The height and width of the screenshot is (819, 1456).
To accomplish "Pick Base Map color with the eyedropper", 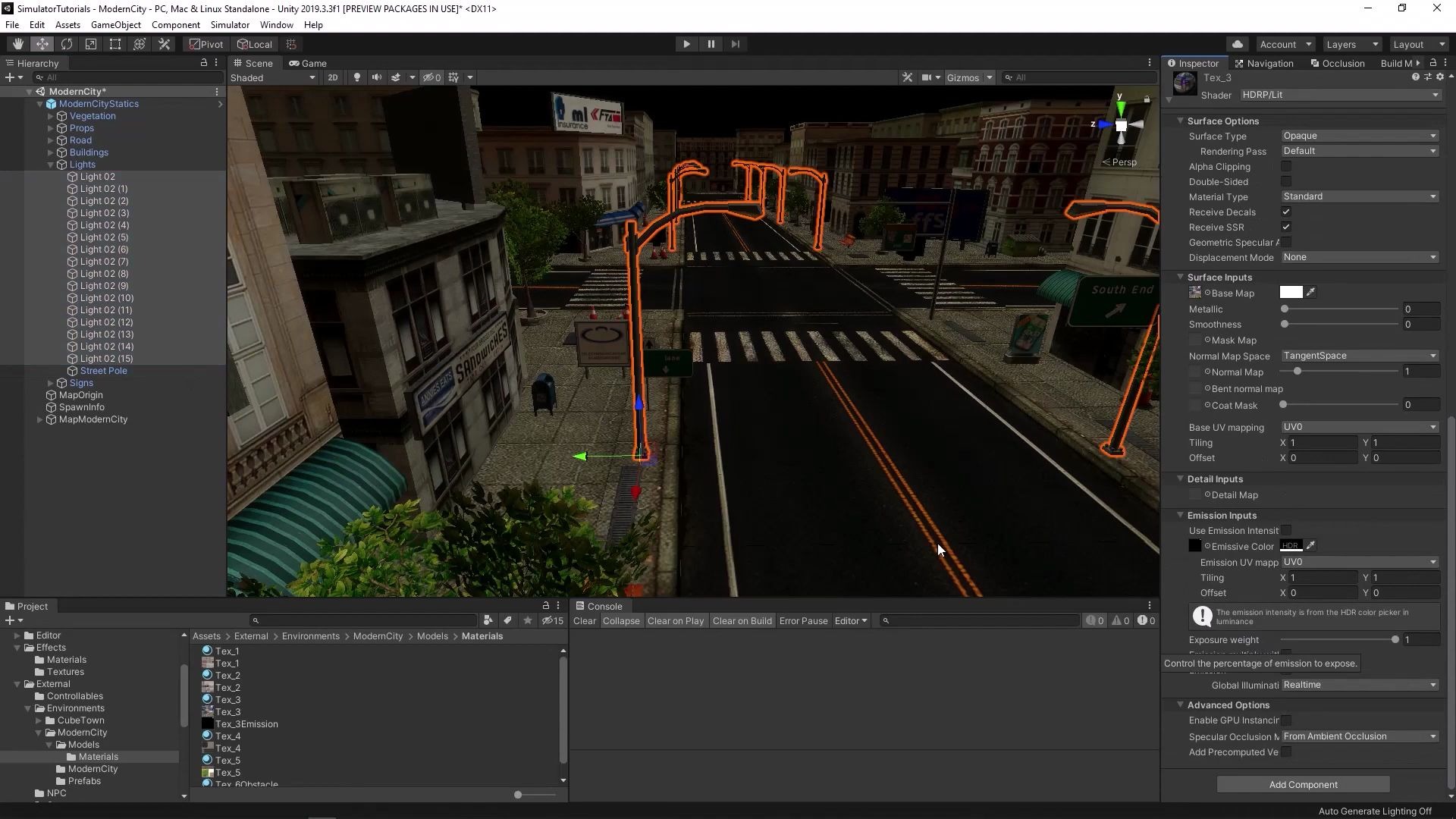I will point(1312,292).
